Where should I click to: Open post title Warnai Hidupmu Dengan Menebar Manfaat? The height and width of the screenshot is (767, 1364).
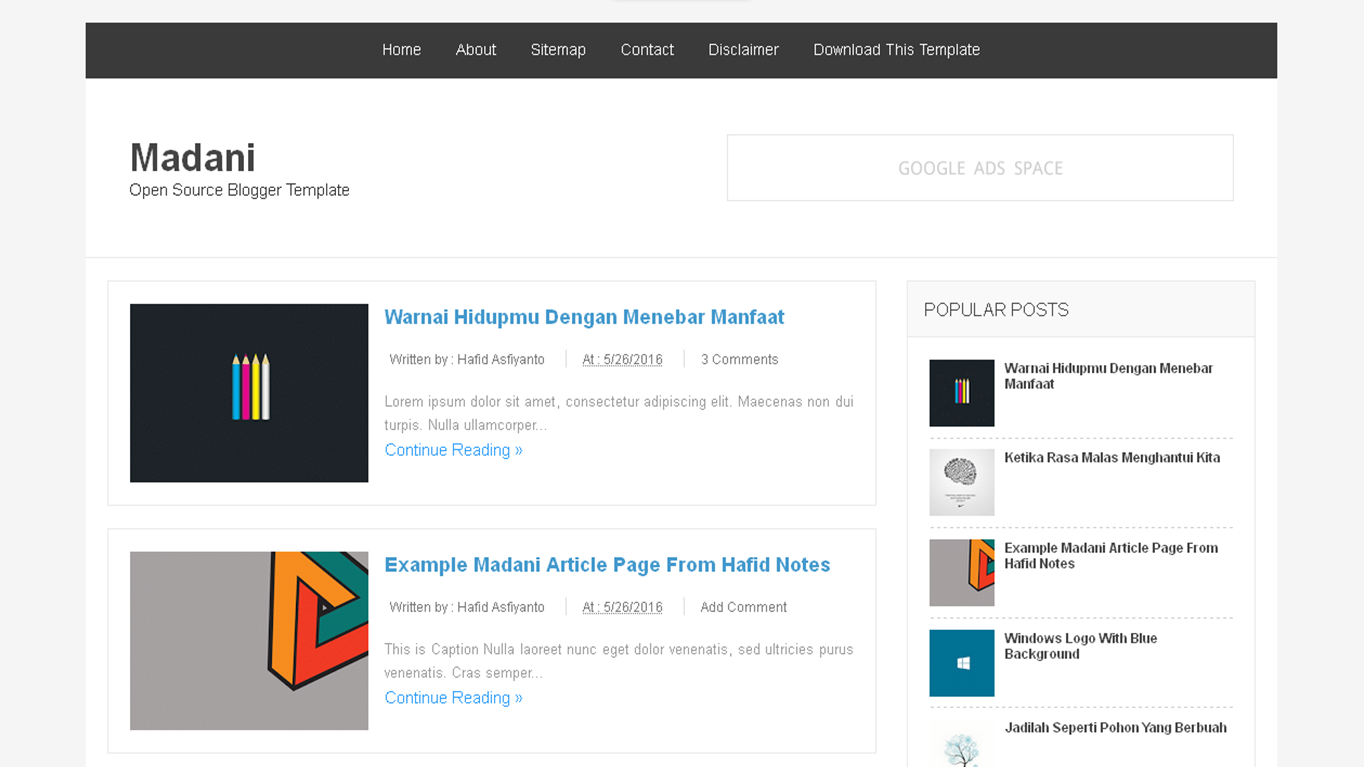[584, 317]
